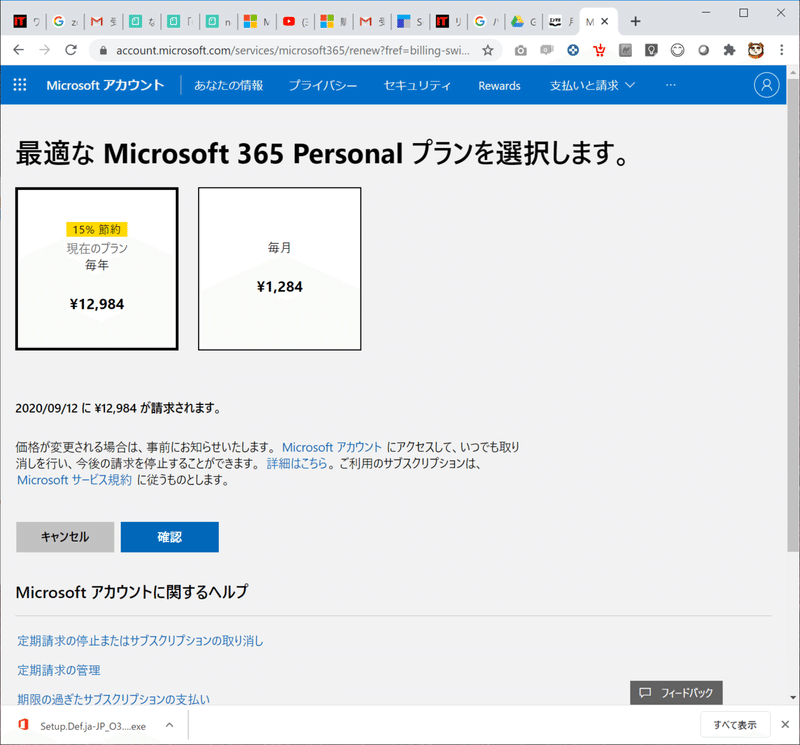Open the red shopping cart extension
Screen dimensions: 800x745
click(598, 50)
